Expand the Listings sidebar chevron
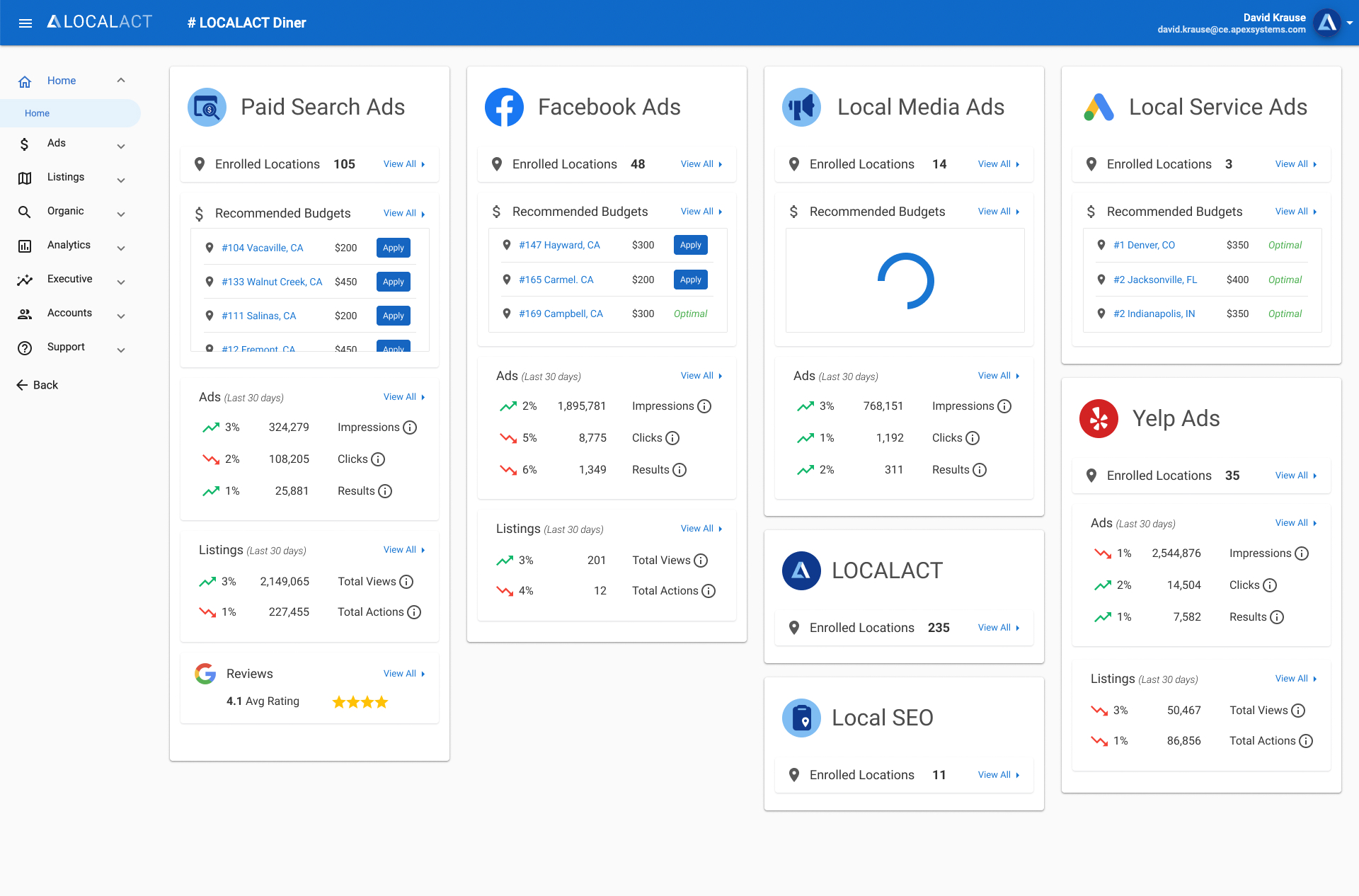Image resolution: width=1359 pixels, height=896 pixels. click(x=121, y=180)
